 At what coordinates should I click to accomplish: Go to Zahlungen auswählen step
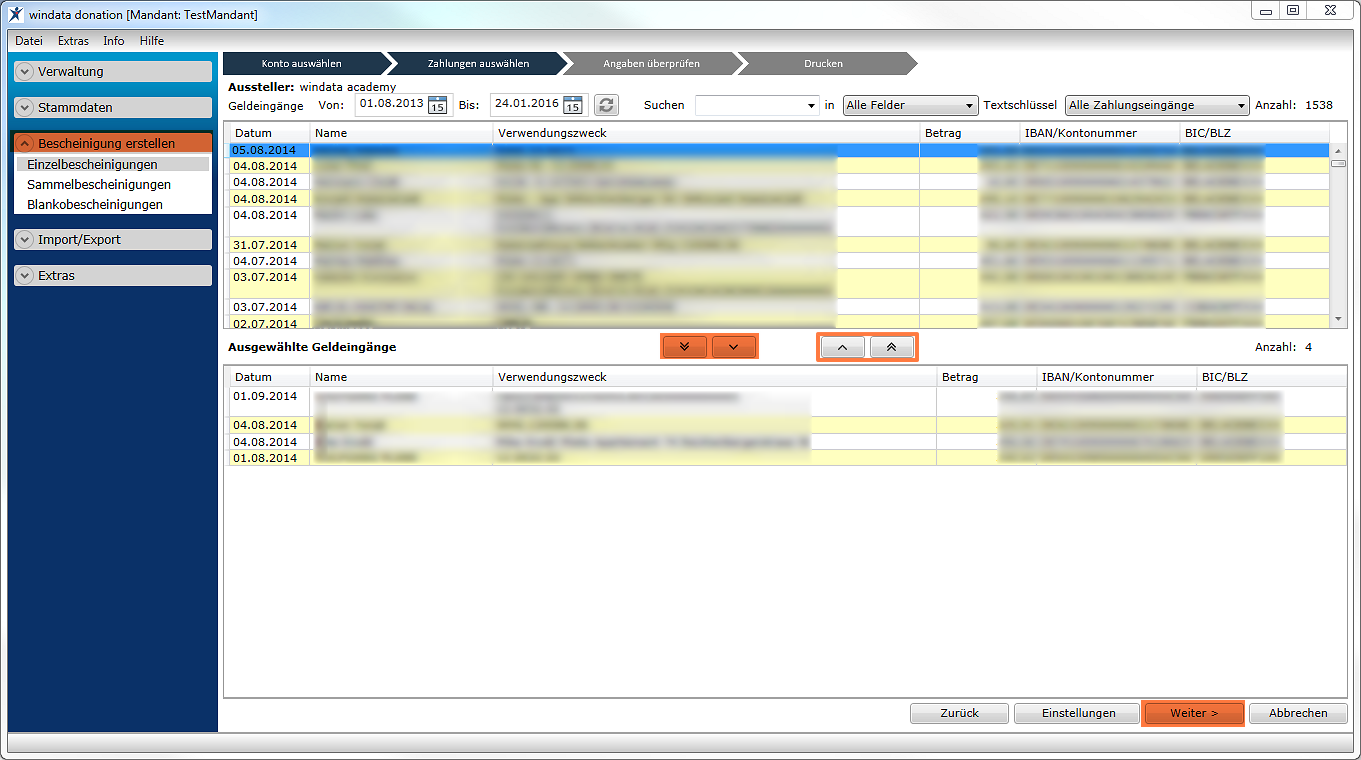click(478, 63)
